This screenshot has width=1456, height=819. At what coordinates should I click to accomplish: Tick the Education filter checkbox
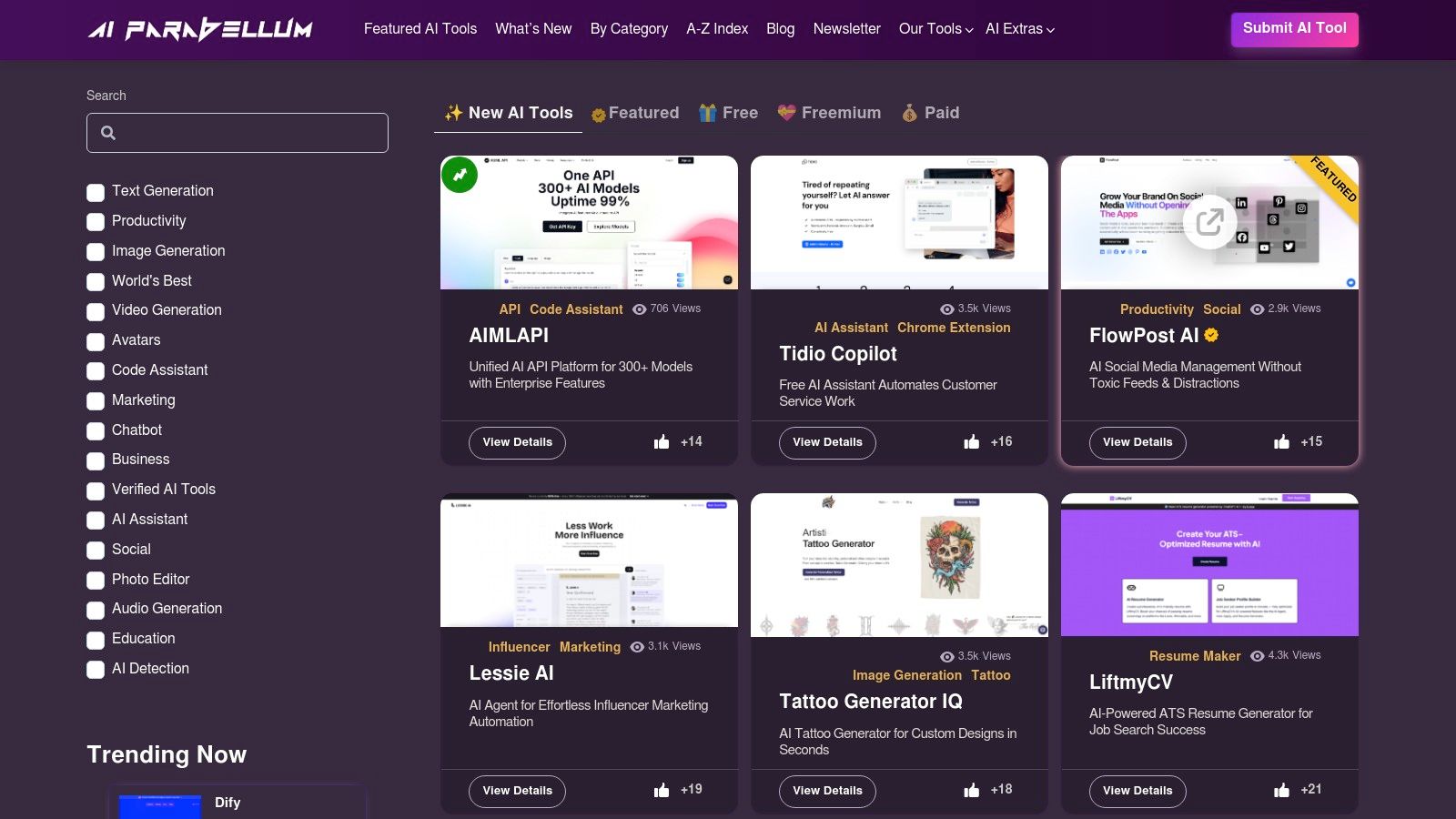(96, 640)
